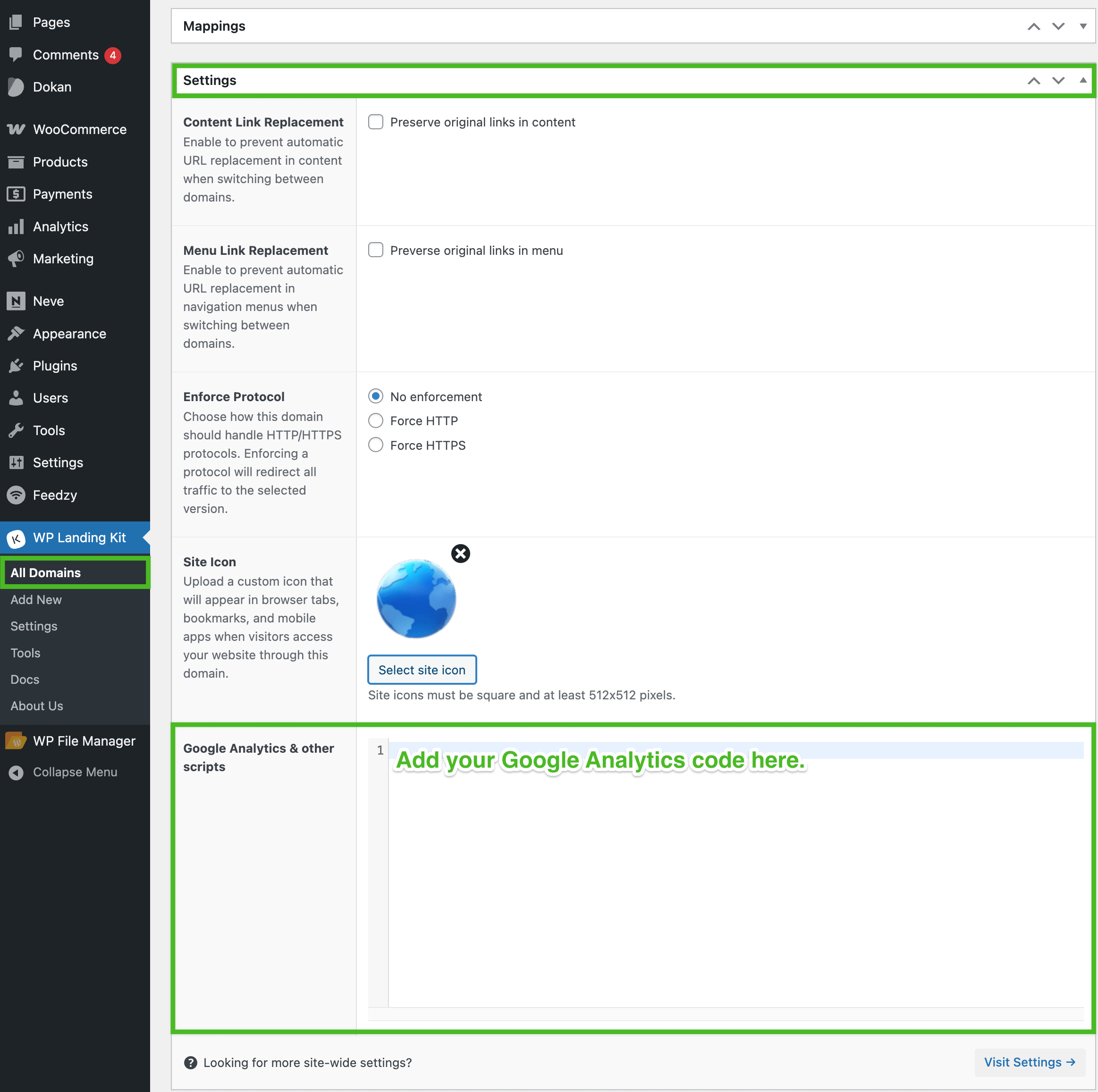Remove site icon with X button

pyautogui.click(x=460, y=554)
